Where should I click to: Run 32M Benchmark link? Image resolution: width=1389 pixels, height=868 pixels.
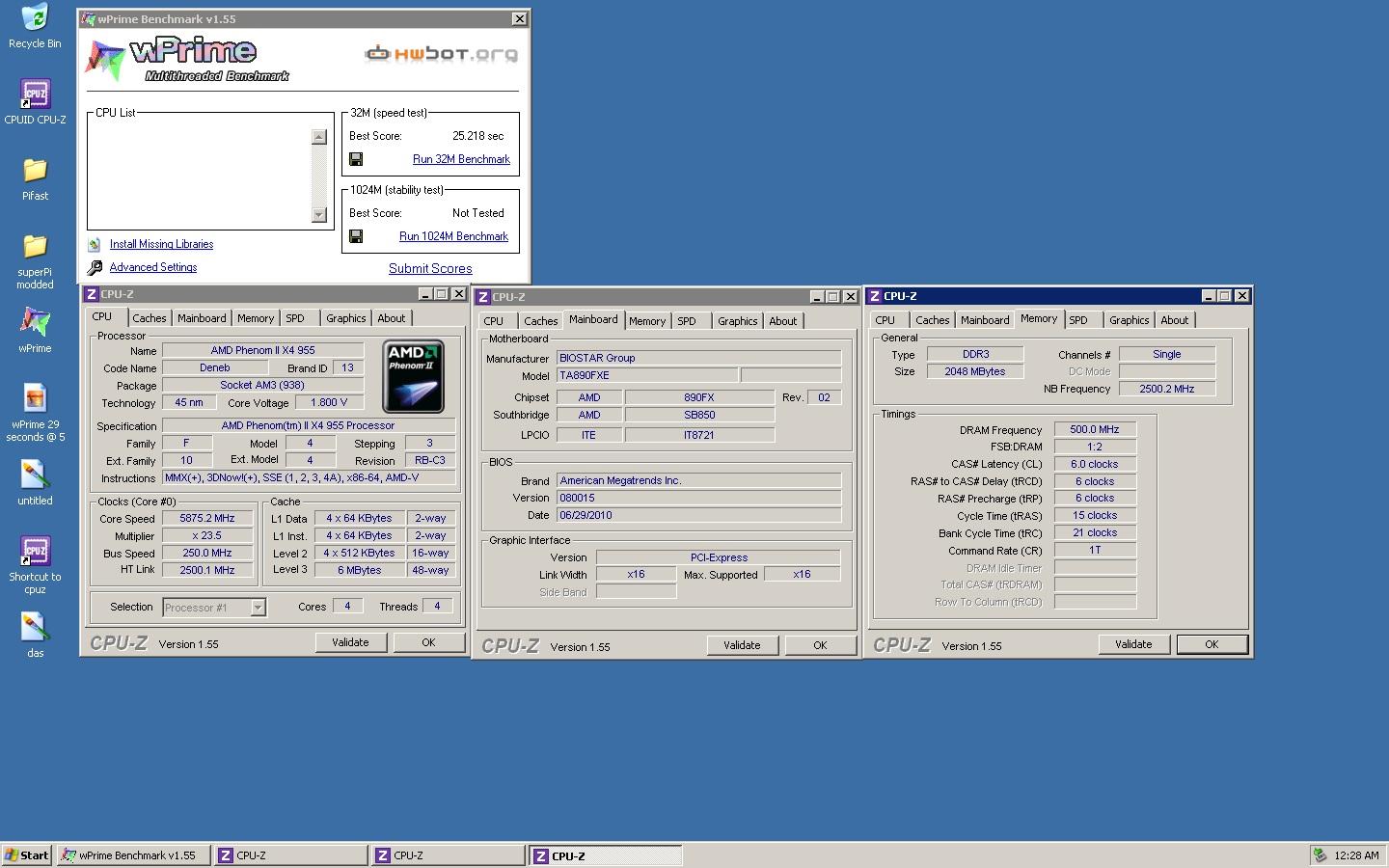click(461, 159)
